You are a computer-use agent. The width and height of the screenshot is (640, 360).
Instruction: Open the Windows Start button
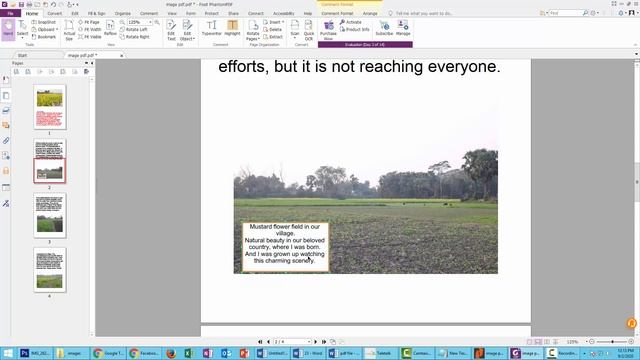8,353
